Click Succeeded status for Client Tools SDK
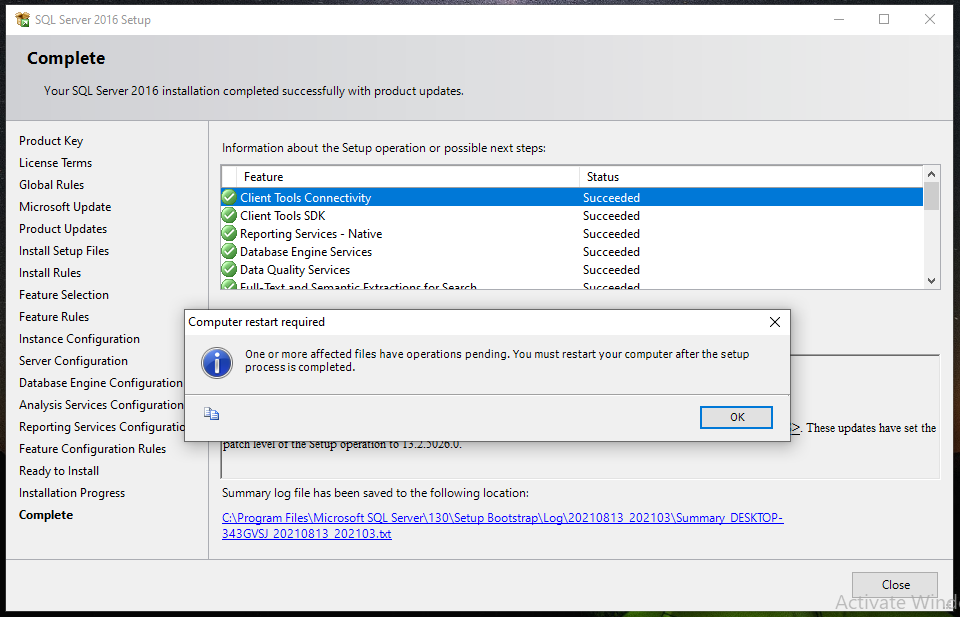 pyautogui.click(x=611, y=215)
